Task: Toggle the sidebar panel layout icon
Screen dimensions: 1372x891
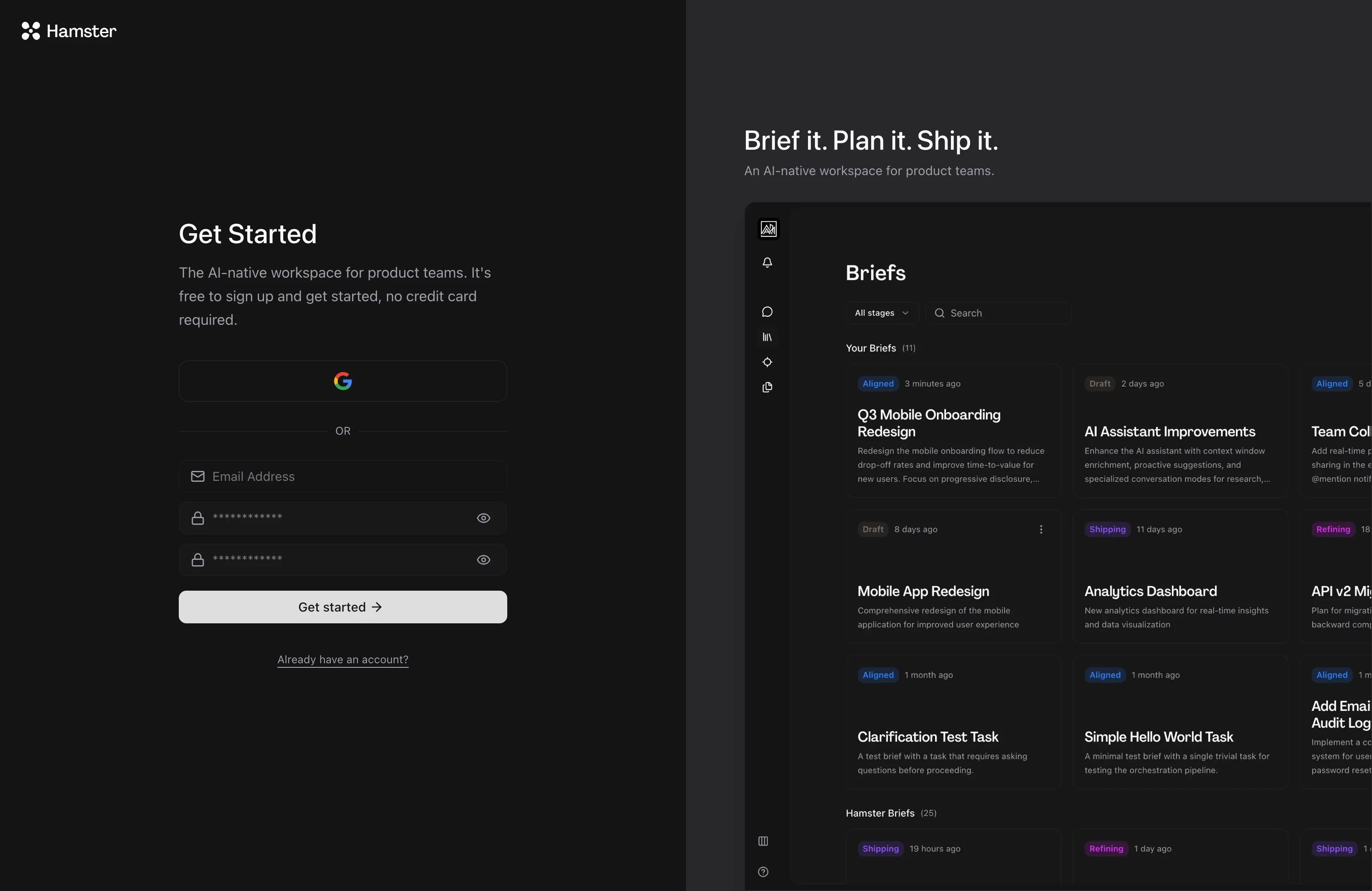Action: 763,842
